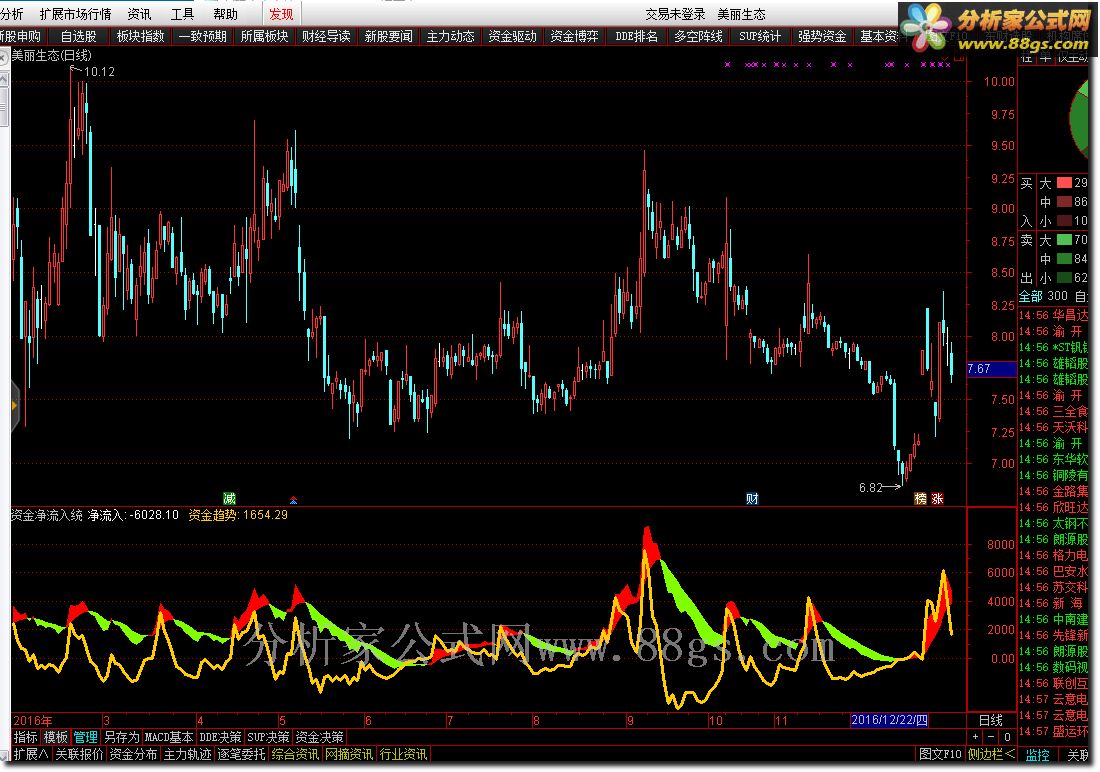Viewport: 1100px width, 772px height.
Task: Open the DDE排名 toolbar button
Action: pyautogui.click(x=636, y=36)
